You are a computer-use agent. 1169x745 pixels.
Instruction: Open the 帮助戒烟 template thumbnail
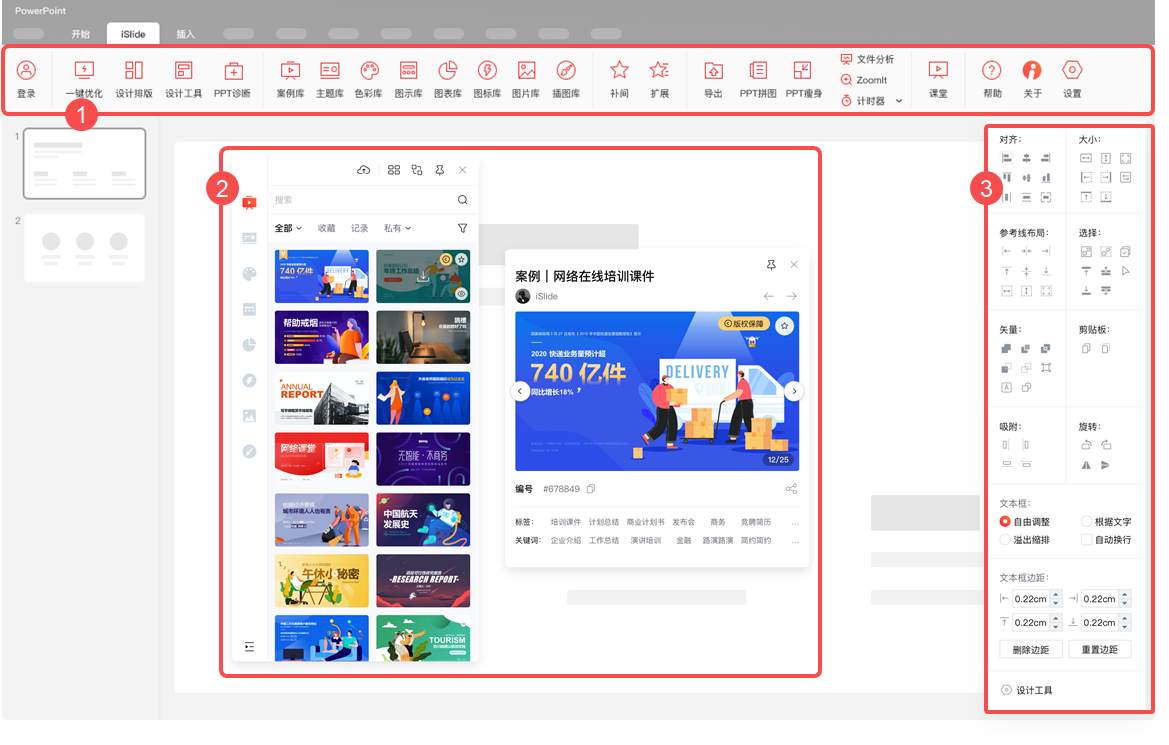321,337
